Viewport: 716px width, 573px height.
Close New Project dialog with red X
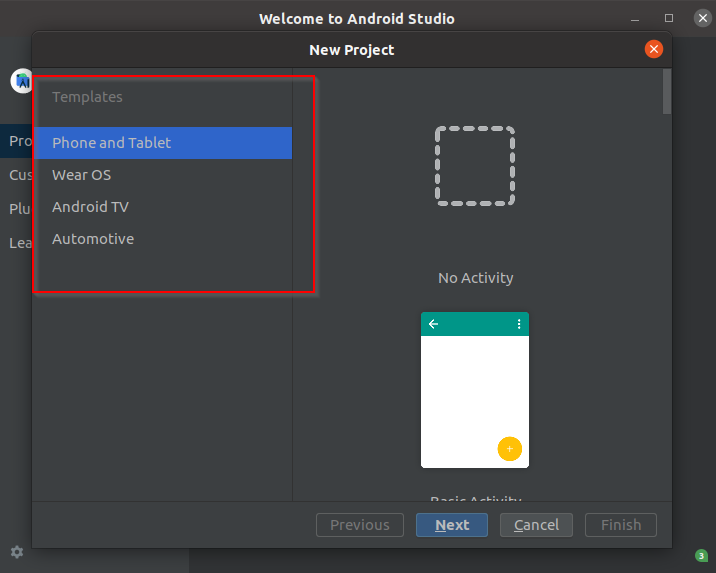(654, 49)
